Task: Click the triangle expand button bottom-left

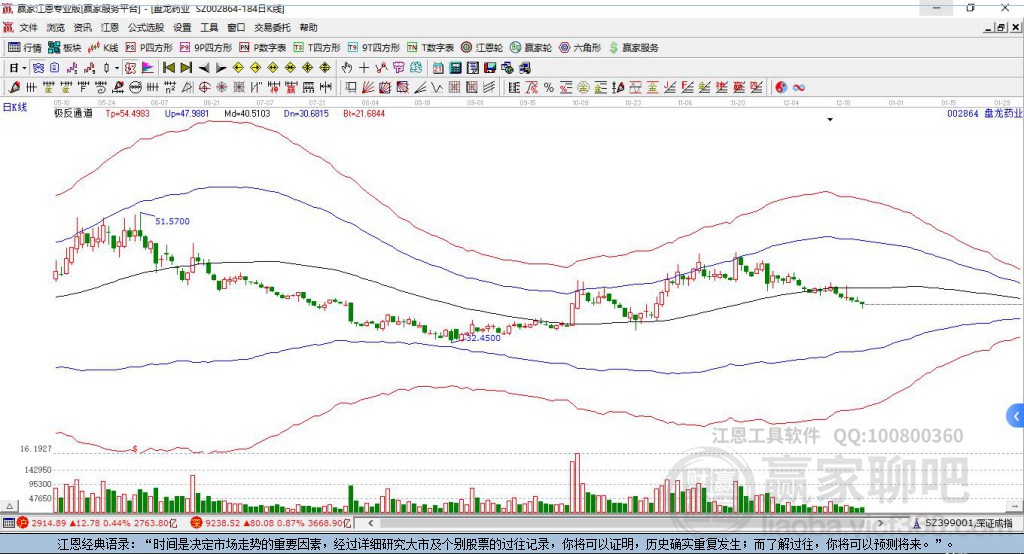Action: pyautogui.click(x=9, y=506)
